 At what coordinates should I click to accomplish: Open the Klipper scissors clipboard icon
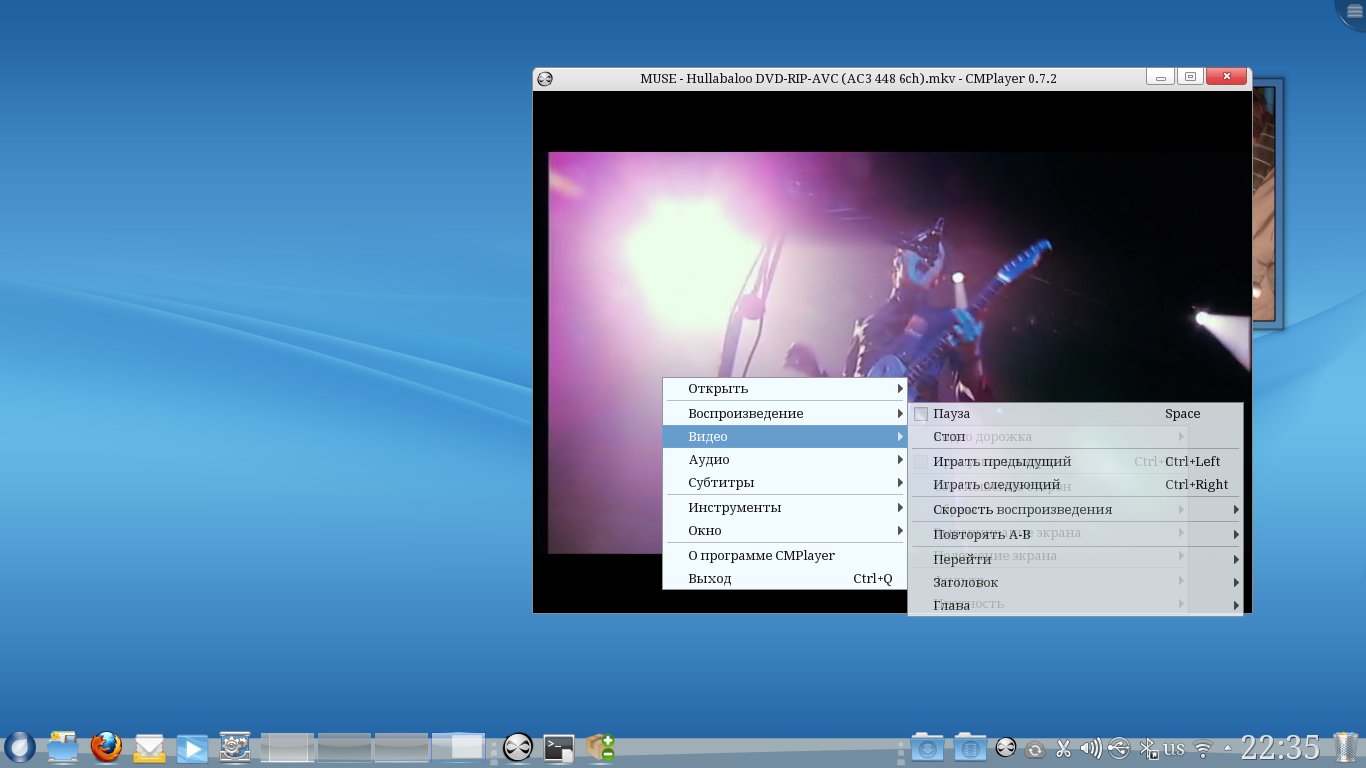point(1063,747)
